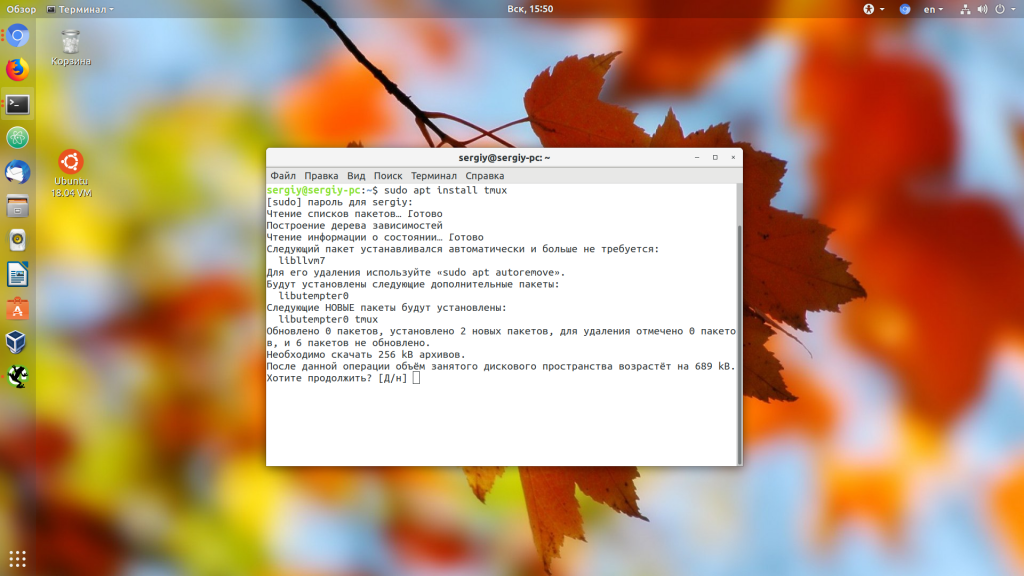Click the «sudo apt autoremove» text
Image resolution: width=1024 pixels, height=576 pixels.
tap(501, 272)
